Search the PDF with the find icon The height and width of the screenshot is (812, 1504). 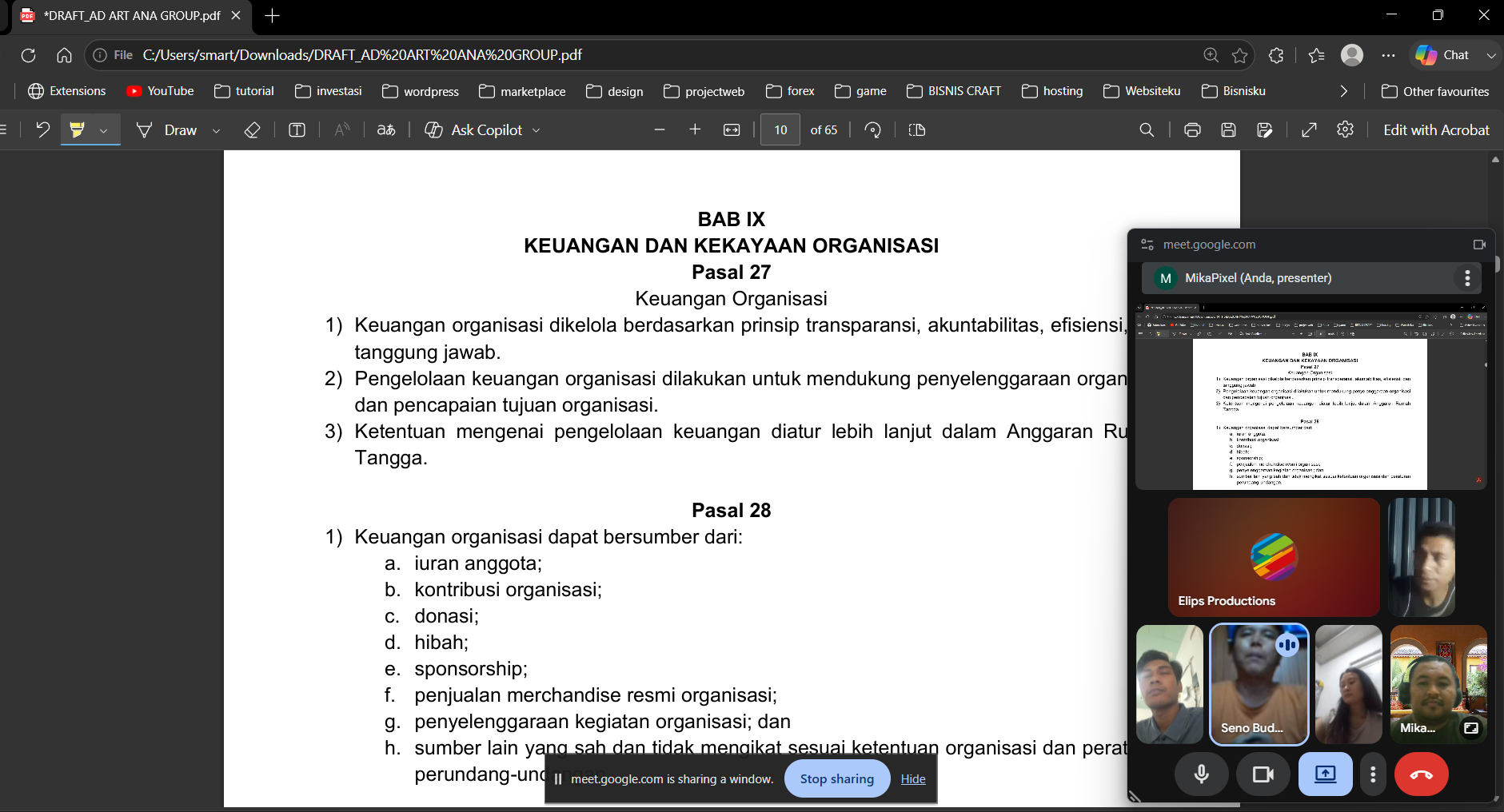pos(1147,129)
